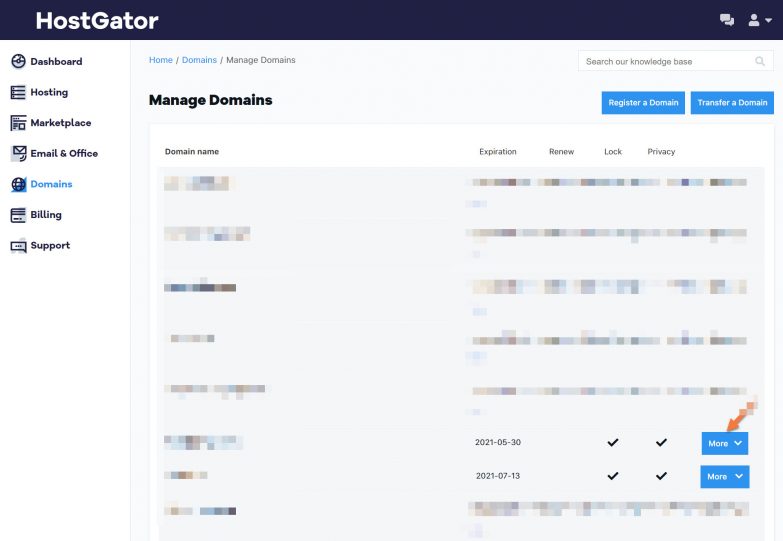
Task: Click the Marketplace icon in sidebar
Action: (x=18, y=123)
